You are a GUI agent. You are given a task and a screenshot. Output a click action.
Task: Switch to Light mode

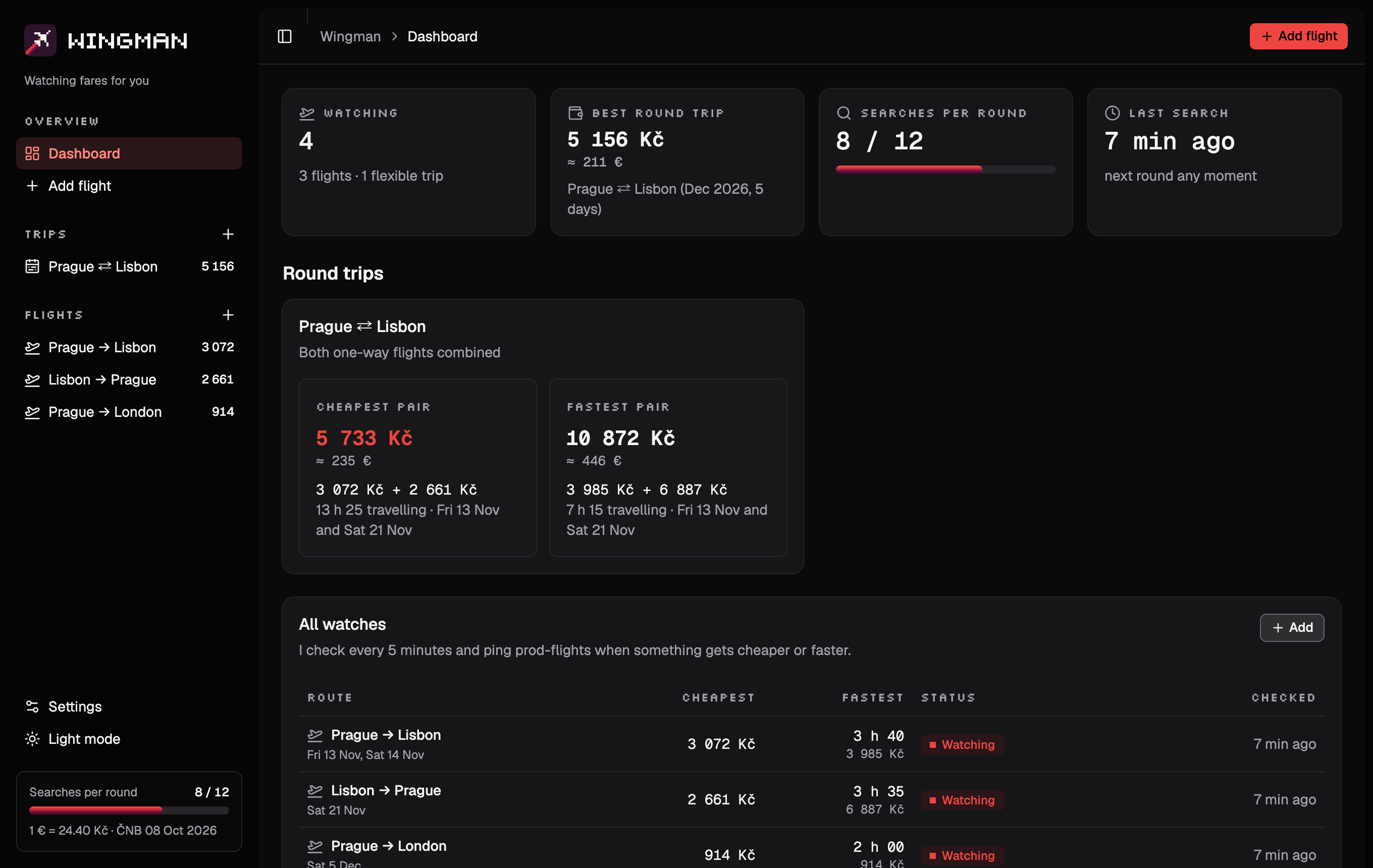click(x=129, y=739)
